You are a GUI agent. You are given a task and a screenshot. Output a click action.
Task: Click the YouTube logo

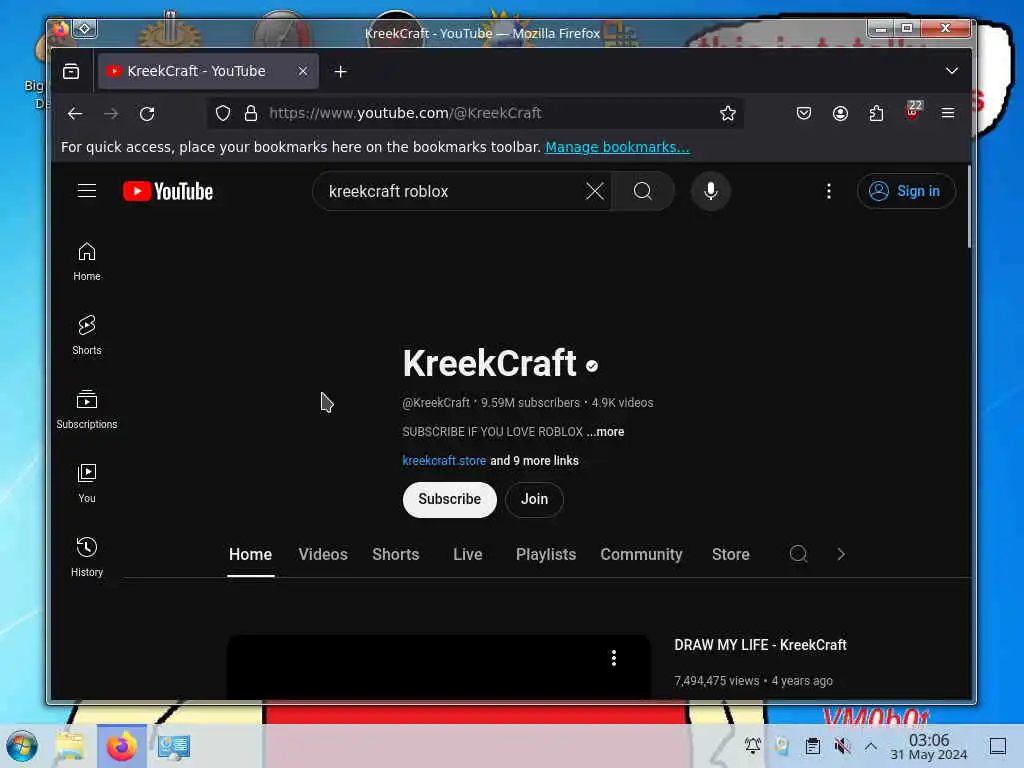168,191
